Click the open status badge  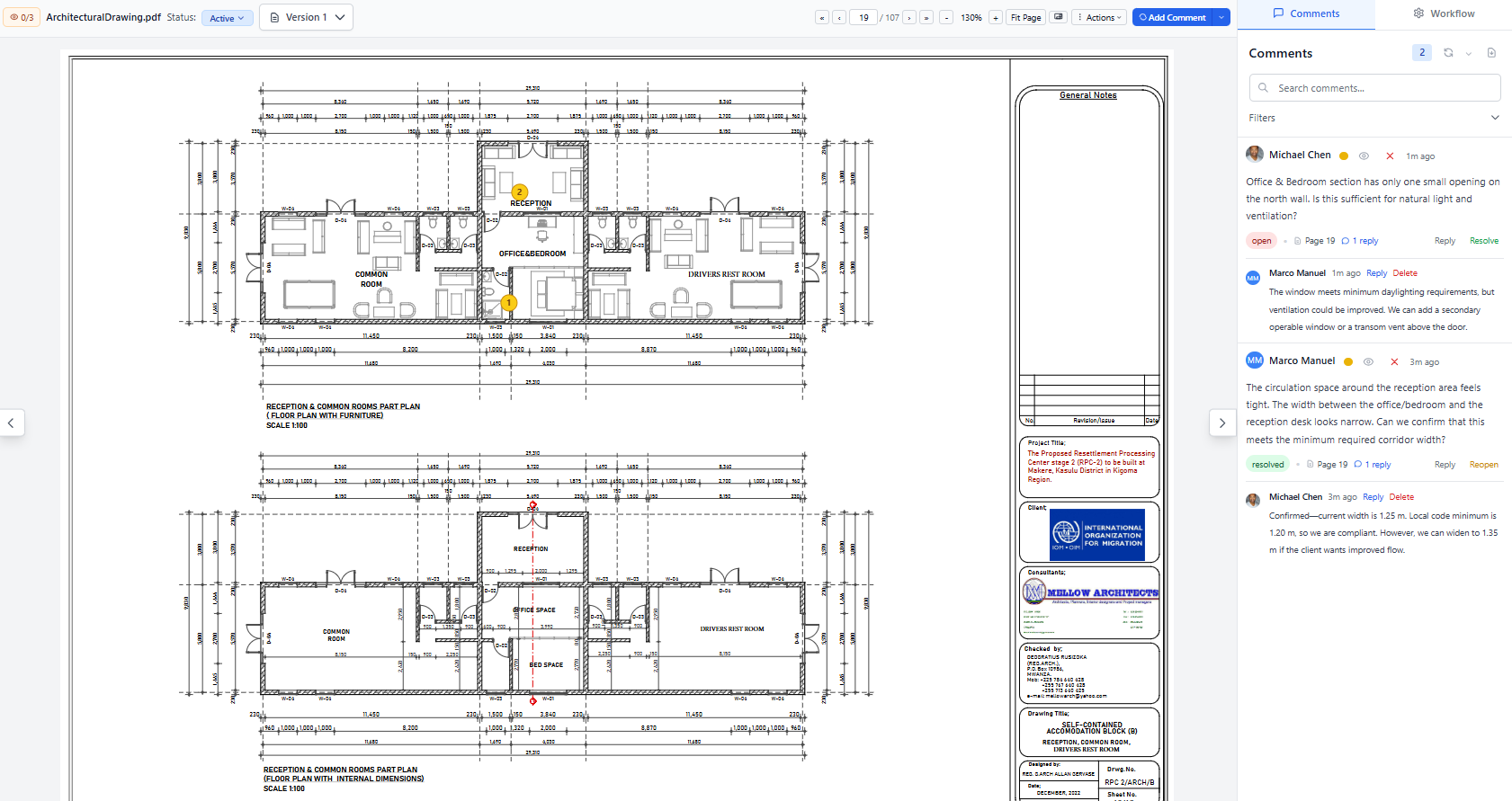point(1262,241)
